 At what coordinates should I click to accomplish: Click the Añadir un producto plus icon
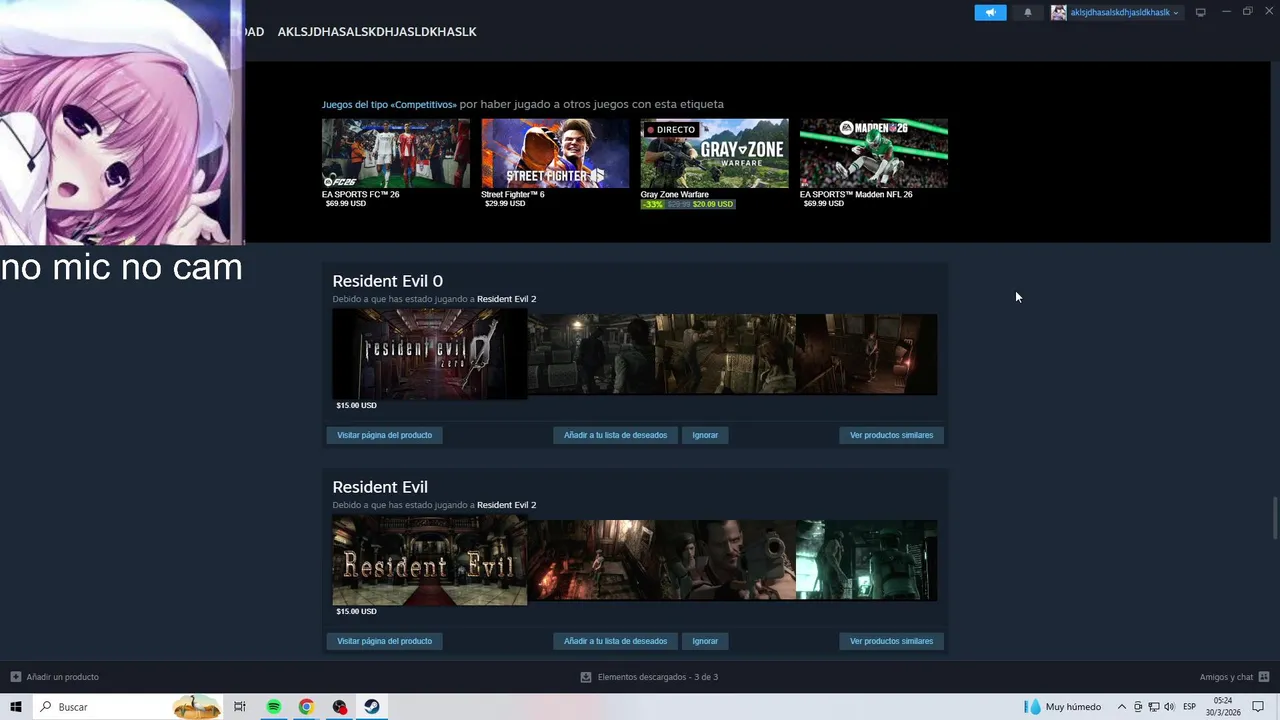click(15, 677)
